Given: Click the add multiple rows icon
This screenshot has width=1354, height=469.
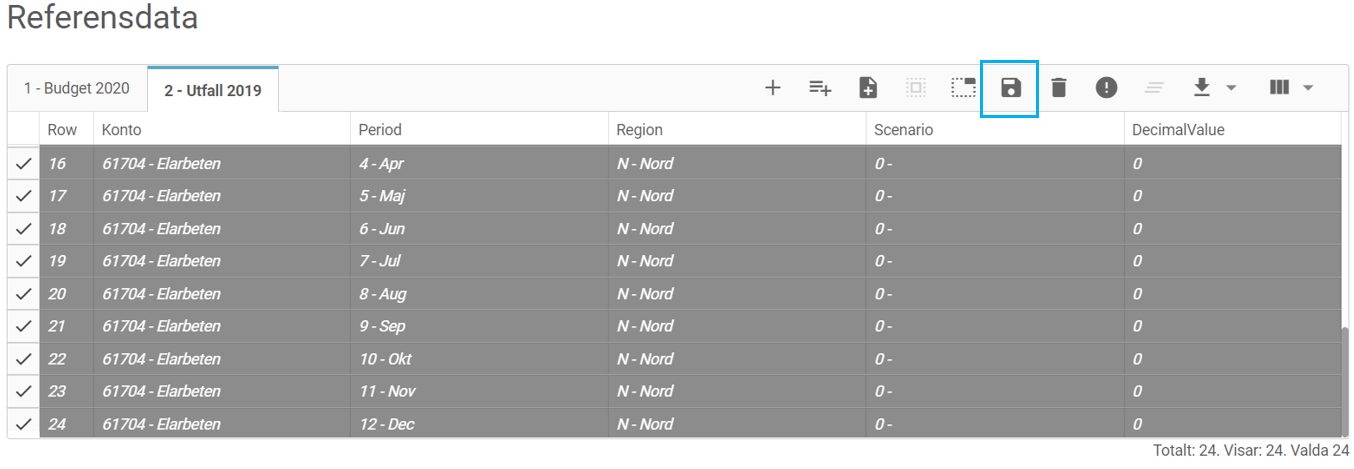Looking at the screenshot, I should pyautogui.click(x=820, y=88).
